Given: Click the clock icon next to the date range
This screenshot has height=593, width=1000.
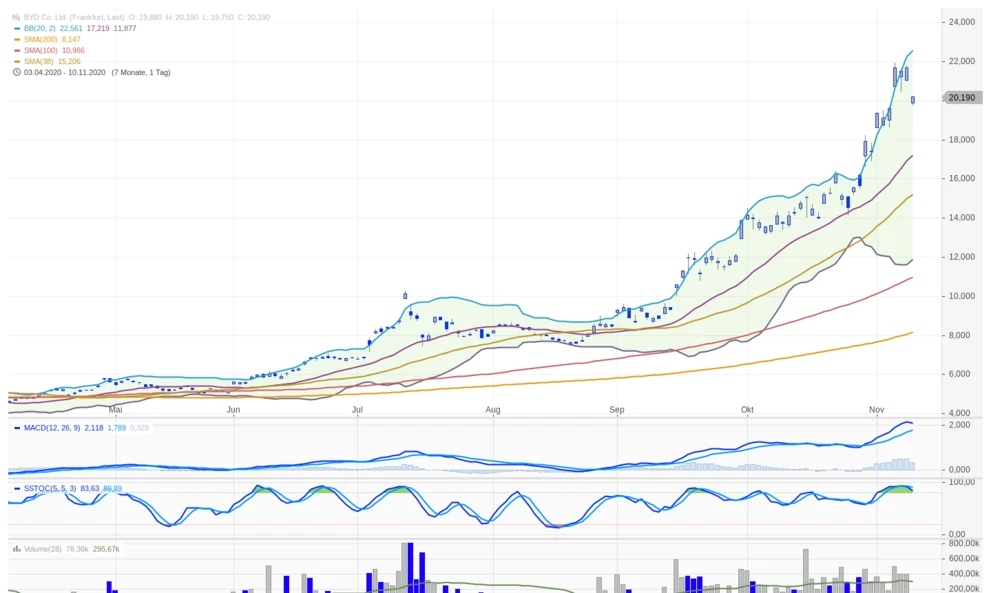Looking at the screenshot, I should coord(16,72).
